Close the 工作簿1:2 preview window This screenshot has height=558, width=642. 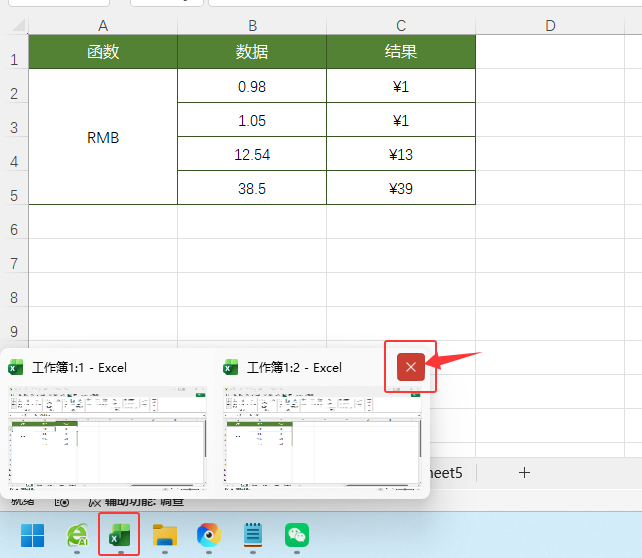(x=411, y=367)
